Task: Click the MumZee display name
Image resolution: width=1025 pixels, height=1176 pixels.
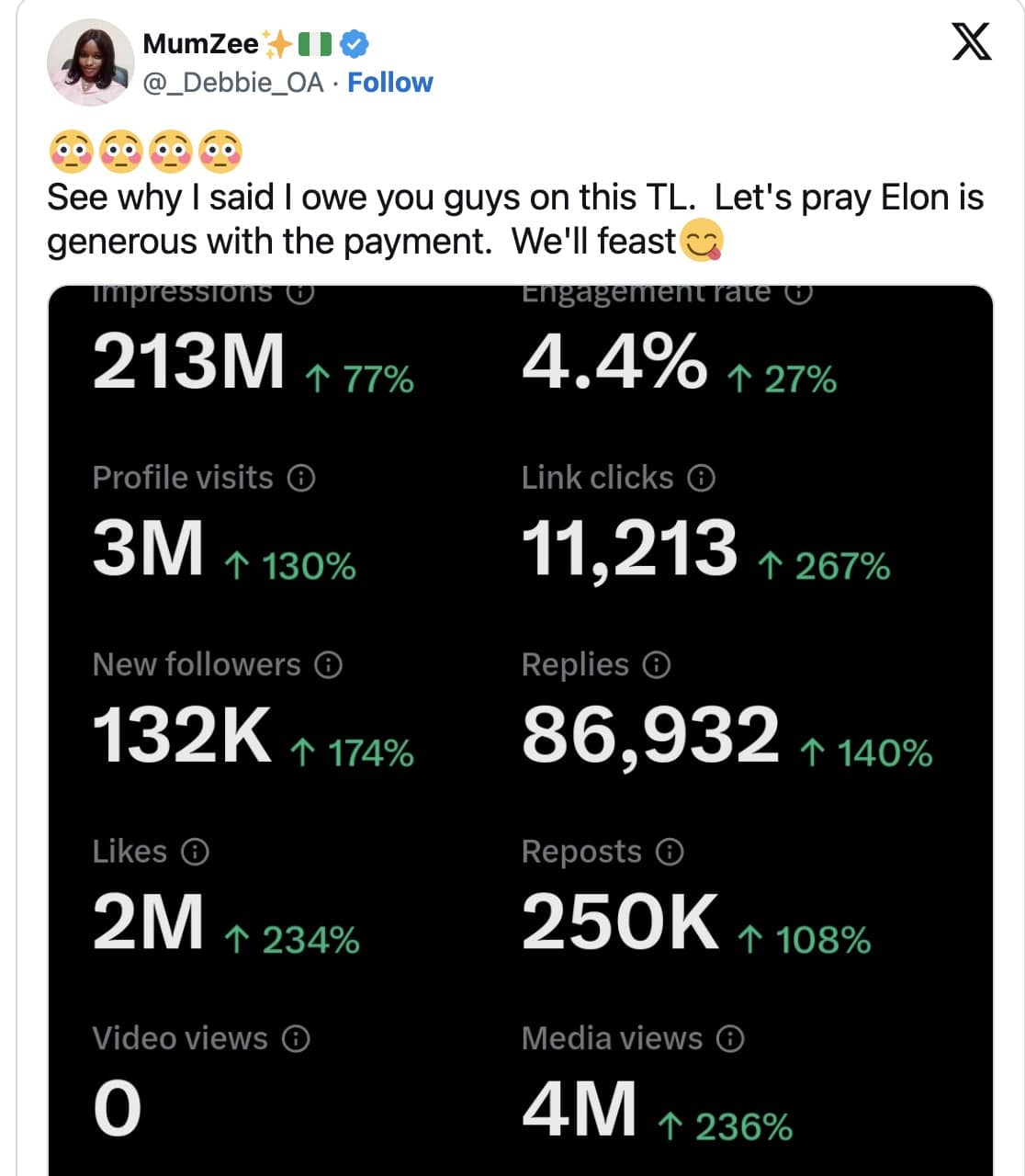Action: pos(198,42)
